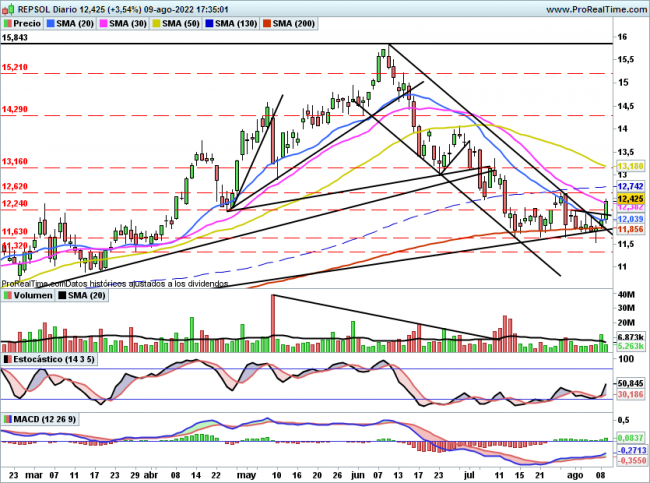Toggle the Precio legend entry
The width and height of the screenshot is (650, 483).
[23, 21]
